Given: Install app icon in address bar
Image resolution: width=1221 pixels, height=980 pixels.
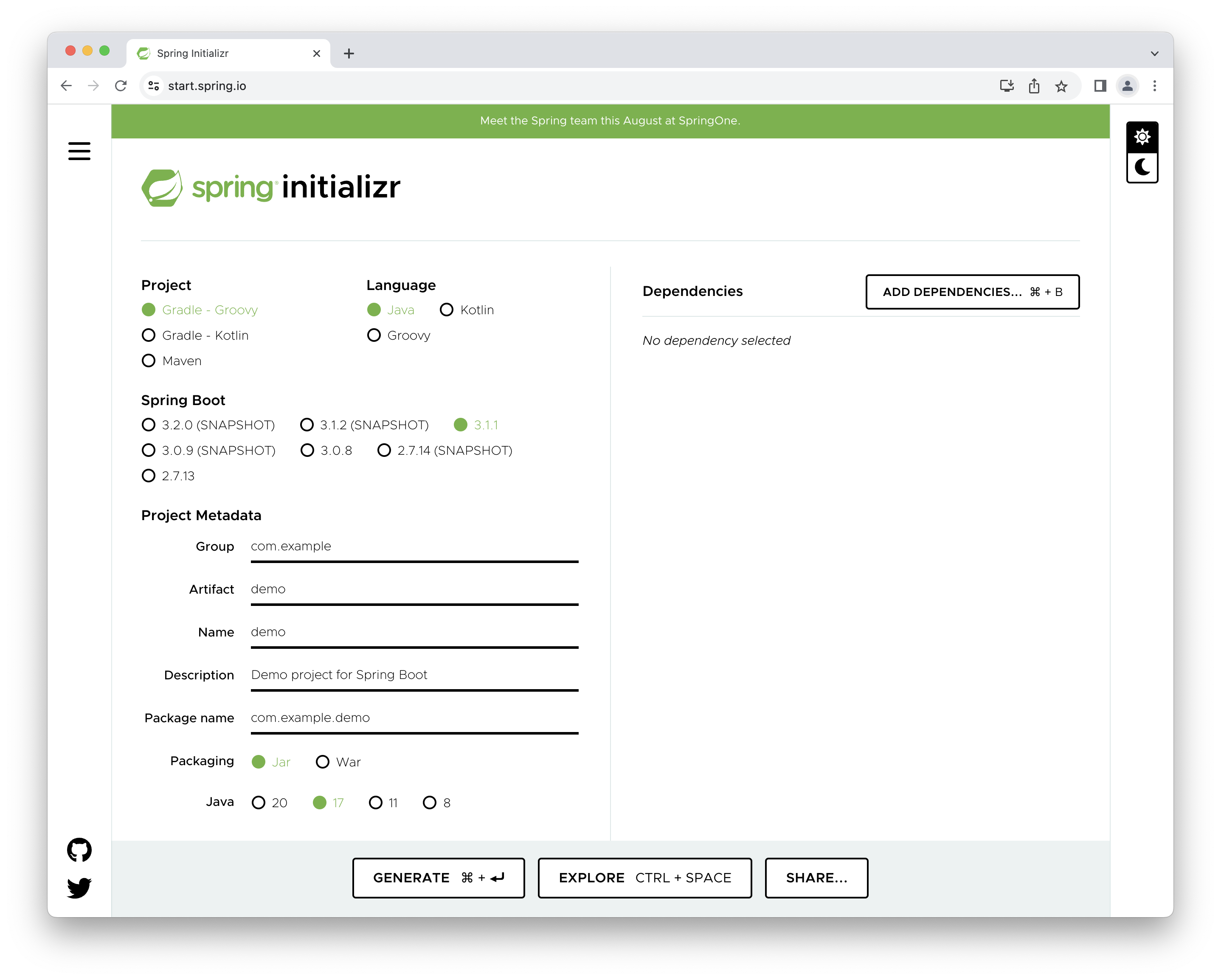Looking at the screenshot, I should 1006,85.
